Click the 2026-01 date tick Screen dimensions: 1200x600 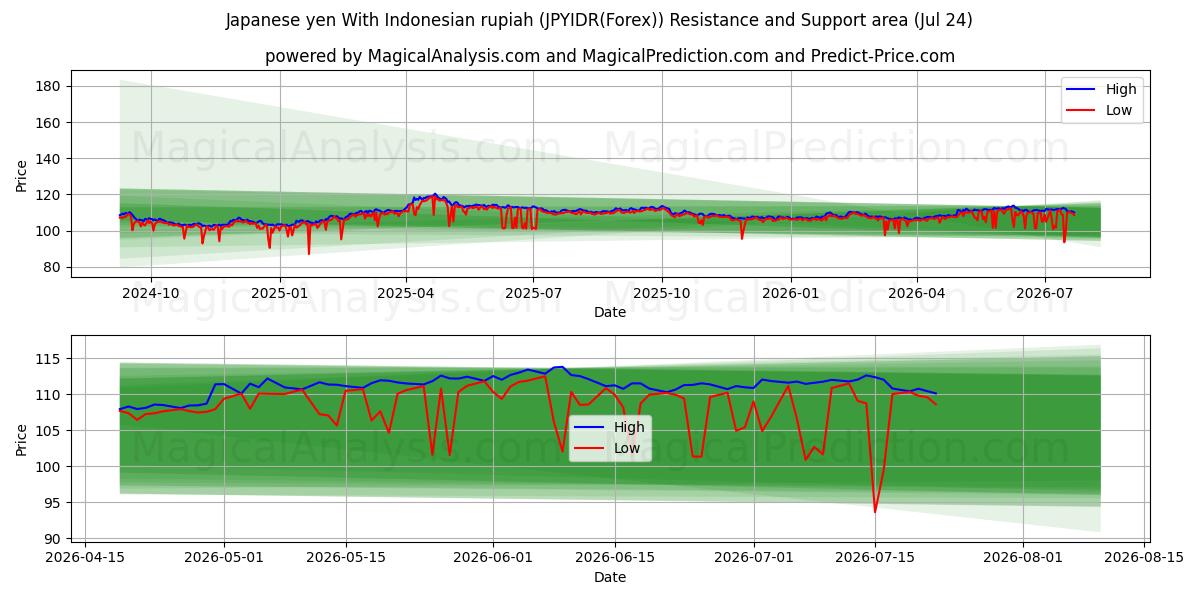790,292
